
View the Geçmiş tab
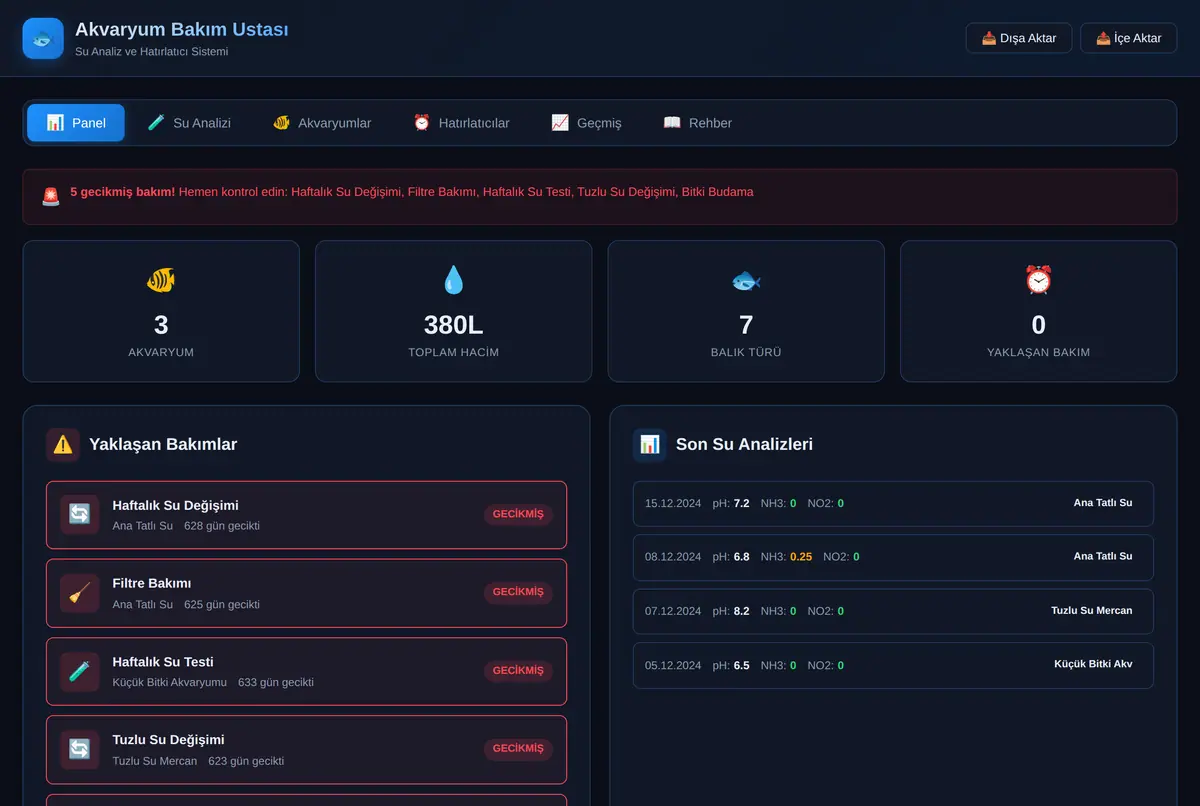click(x=586, y=123)
